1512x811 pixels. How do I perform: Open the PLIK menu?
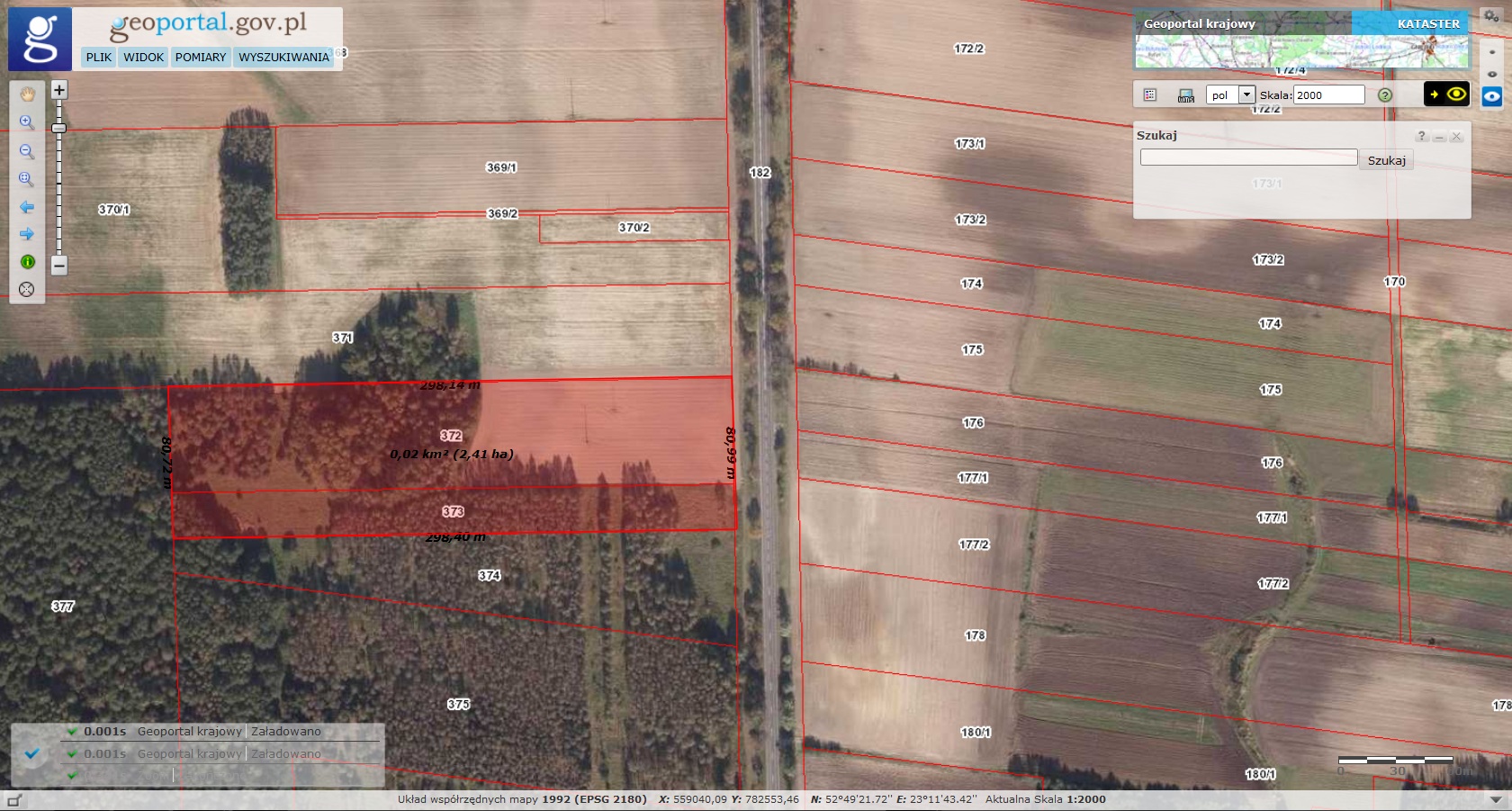(x=99, y=57)
